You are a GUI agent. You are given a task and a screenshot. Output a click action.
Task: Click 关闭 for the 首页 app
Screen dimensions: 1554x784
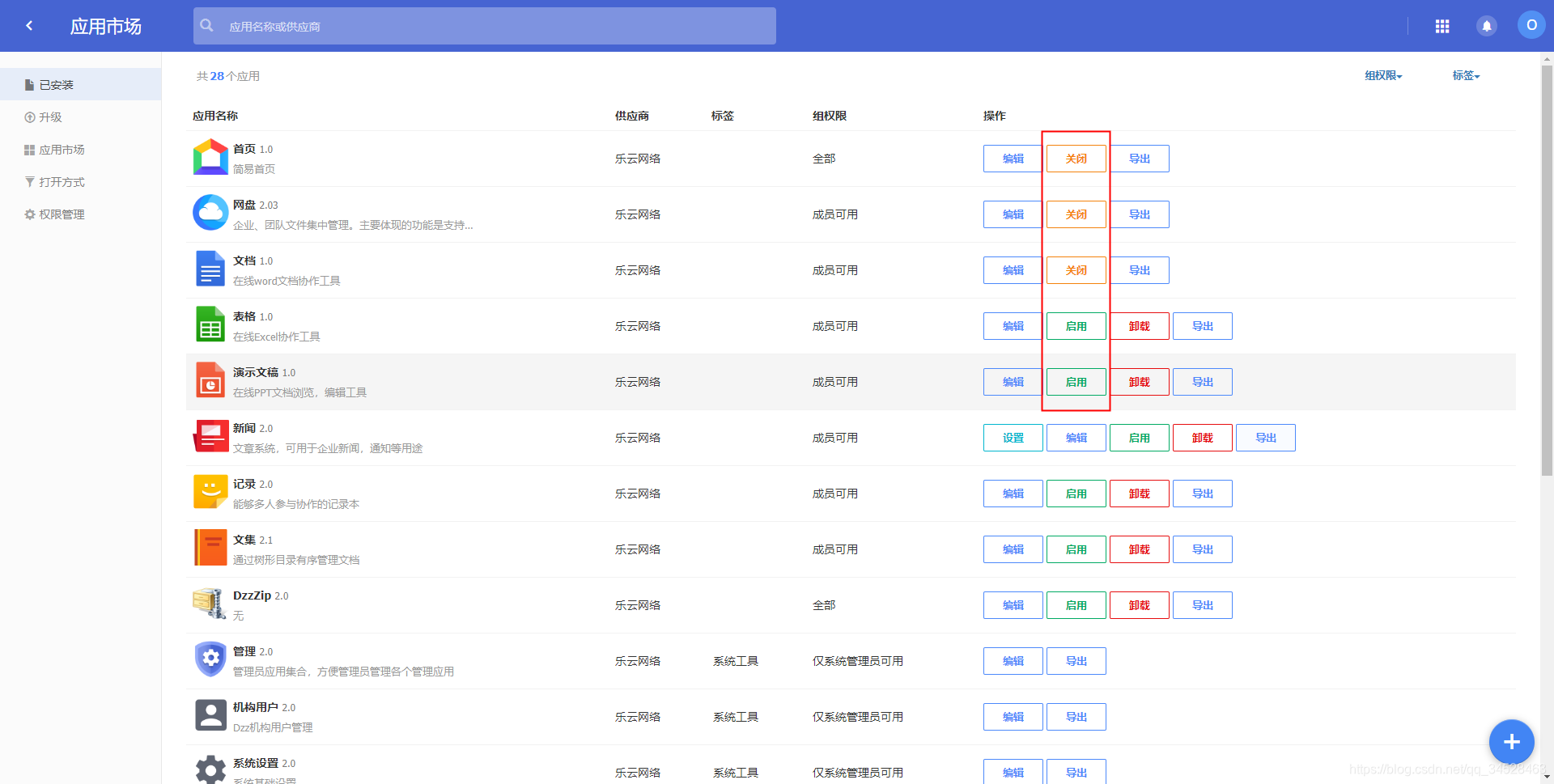coord(1076,159)
